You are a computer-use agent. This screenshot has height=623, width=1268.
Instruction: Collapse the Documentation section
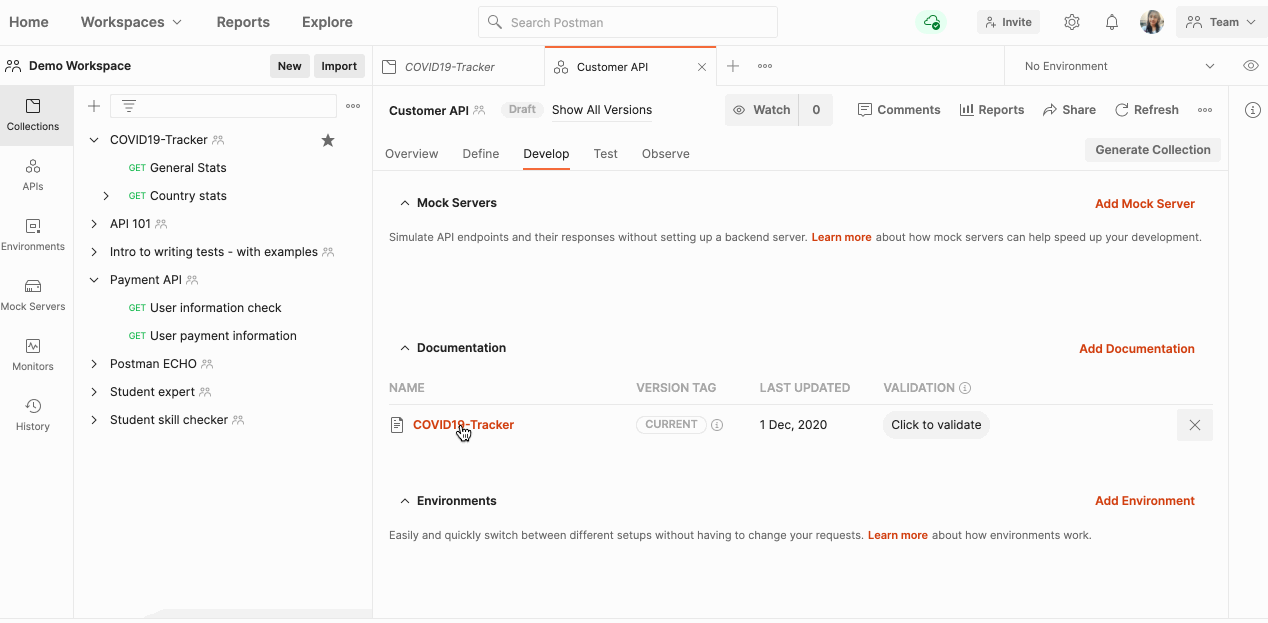coord(405,348)
